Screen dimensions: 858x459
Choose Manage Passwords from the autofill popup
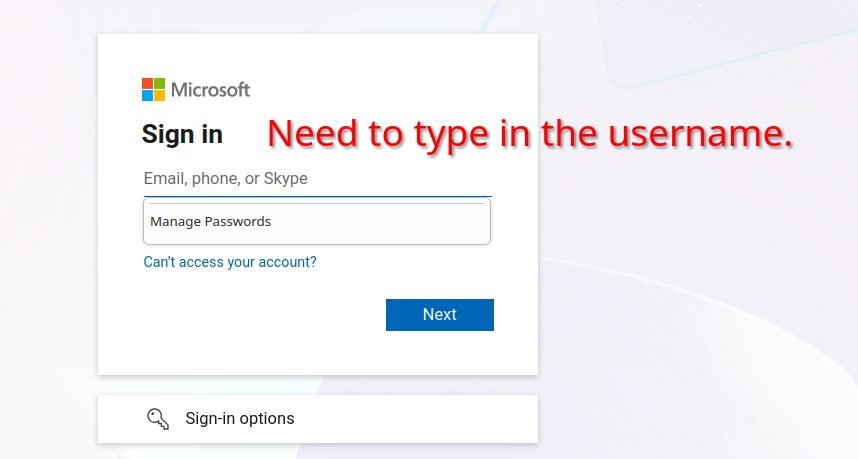click(211, 222)
